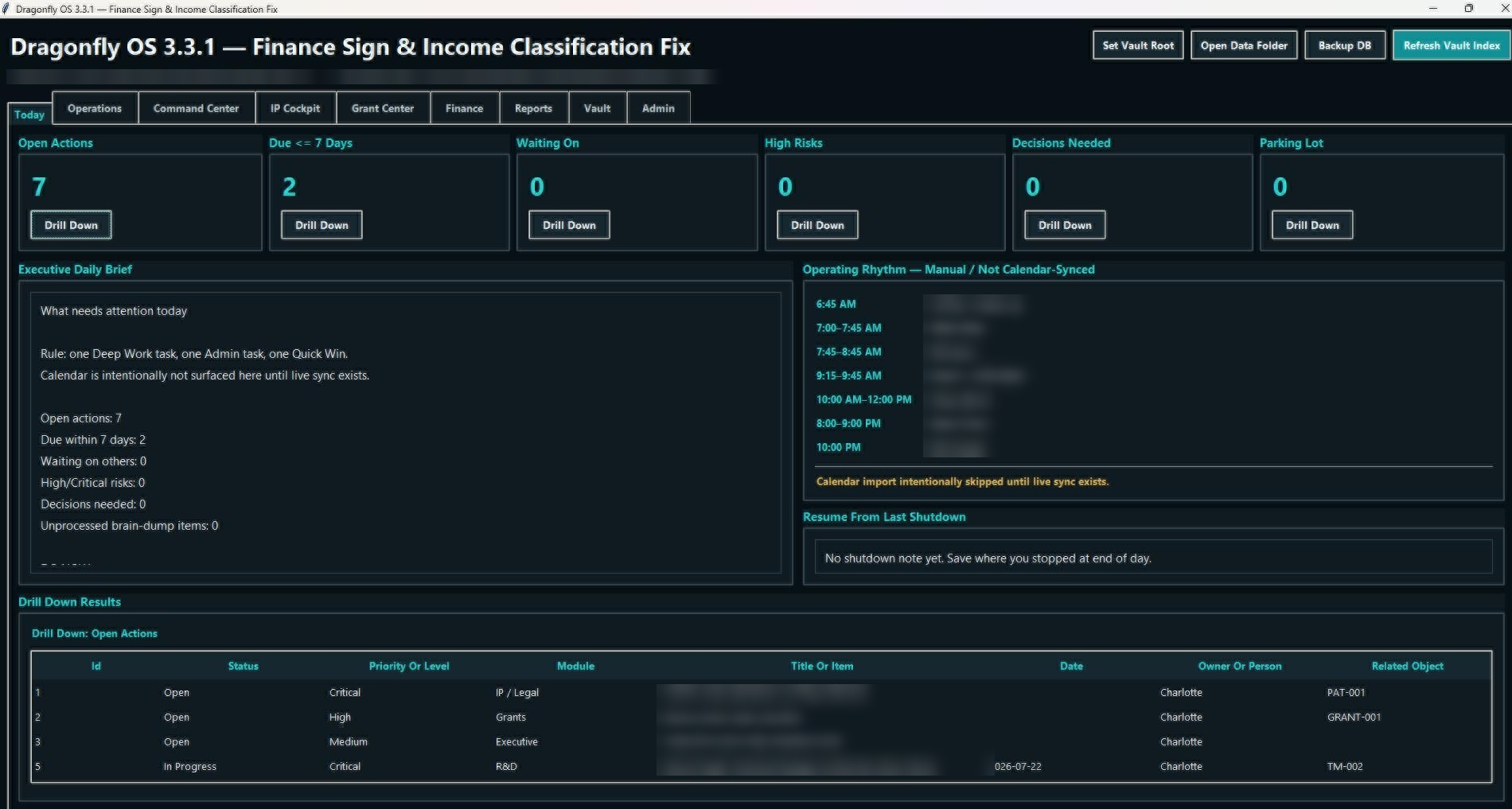
Task: Click the Executive module cell
Action: pos(516,742)
